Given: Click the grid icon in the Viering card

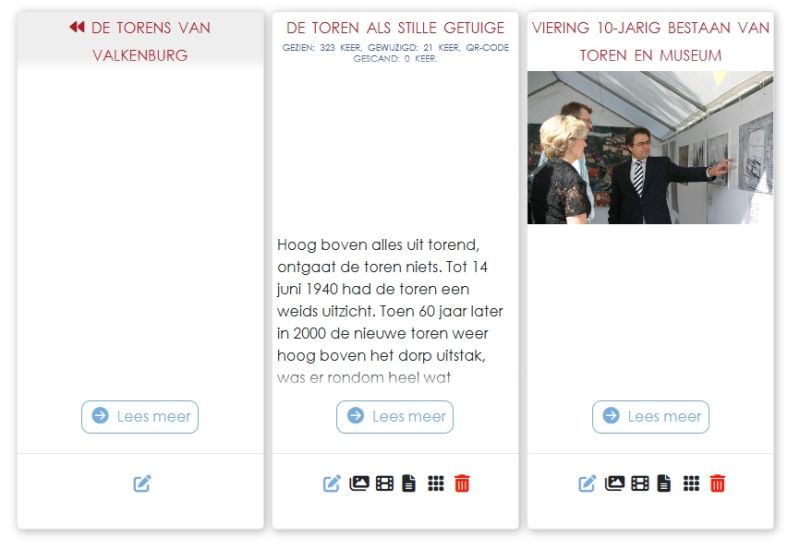Looking at the screenshot, I should (x=691, y=483).
